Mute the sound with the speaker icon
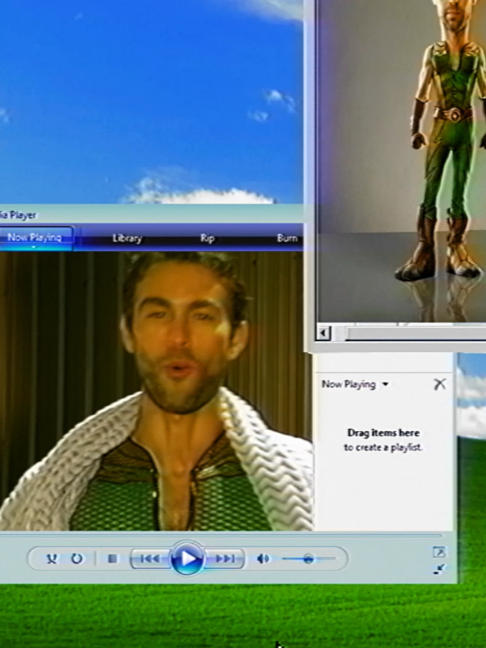486x648 pixels. point(263,559)
